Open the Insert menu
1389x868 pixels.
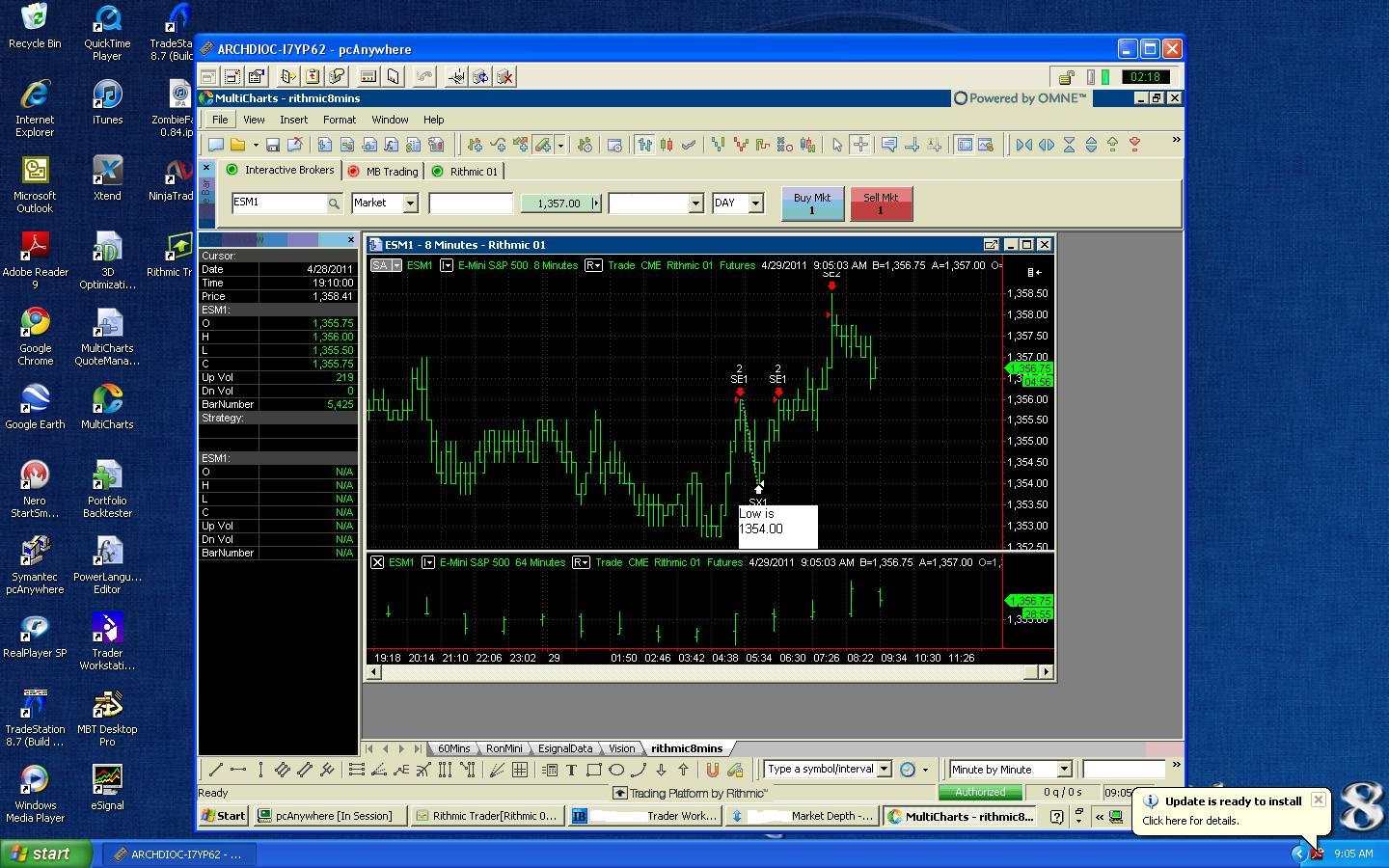[x=294, y=120]
